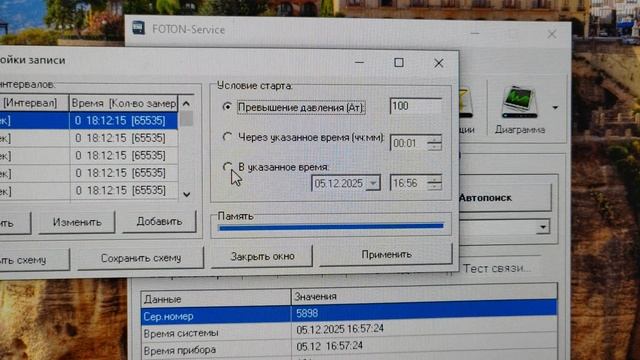Click the Автопоиск button in FOTON-Service
Viewport: 640px width, 360px height.
505,198
